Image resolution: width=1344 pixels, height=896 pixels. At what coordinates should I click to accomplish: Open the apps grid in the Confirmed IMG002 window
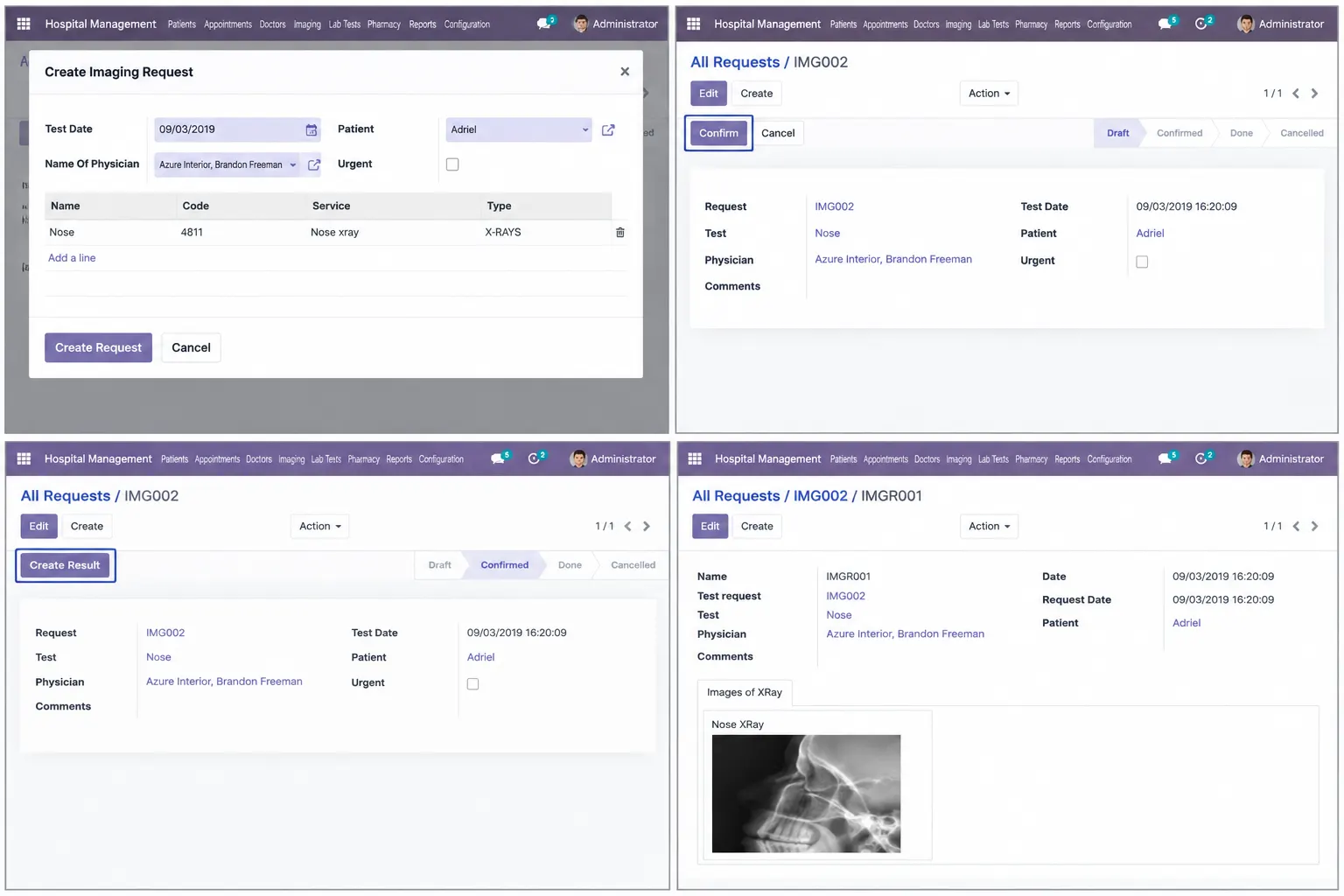24,458
